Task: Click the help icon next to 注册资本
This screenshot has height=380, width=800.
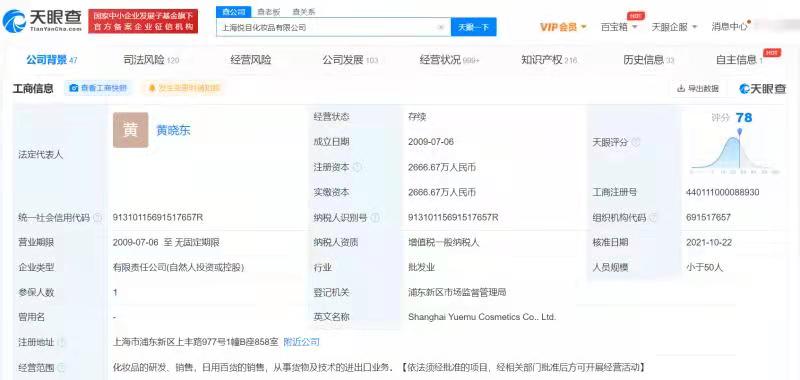Action: coord(357,167)
